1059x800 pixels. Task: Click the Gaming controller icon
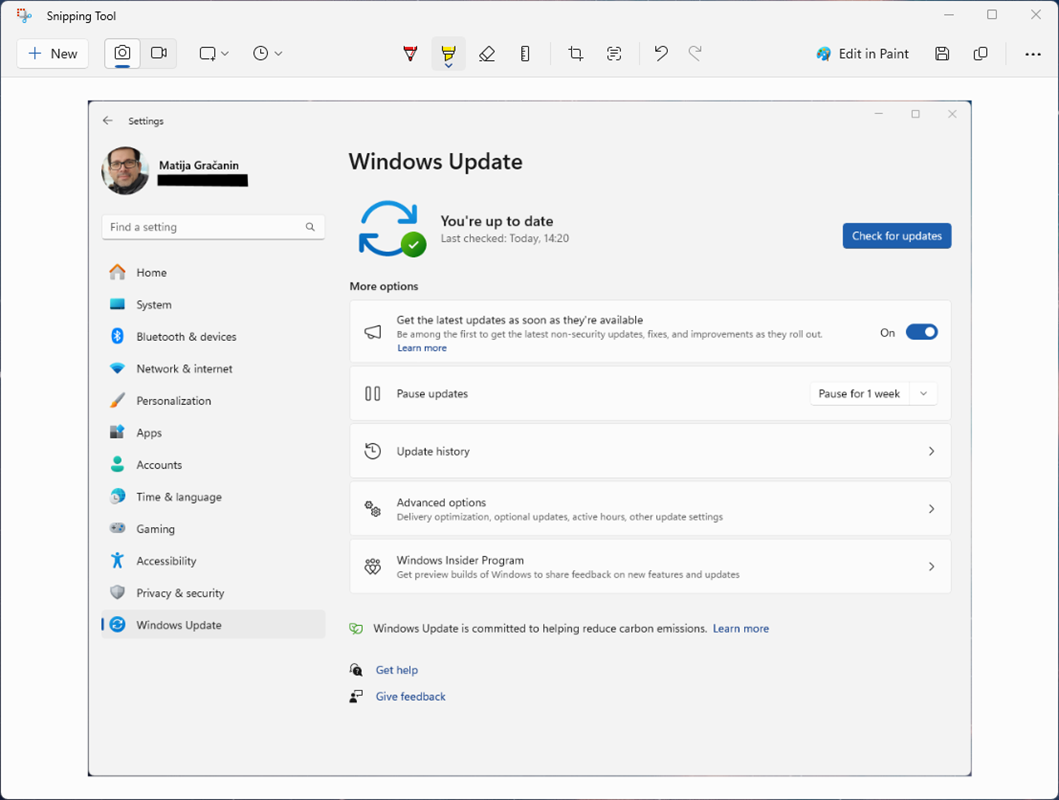118,528
